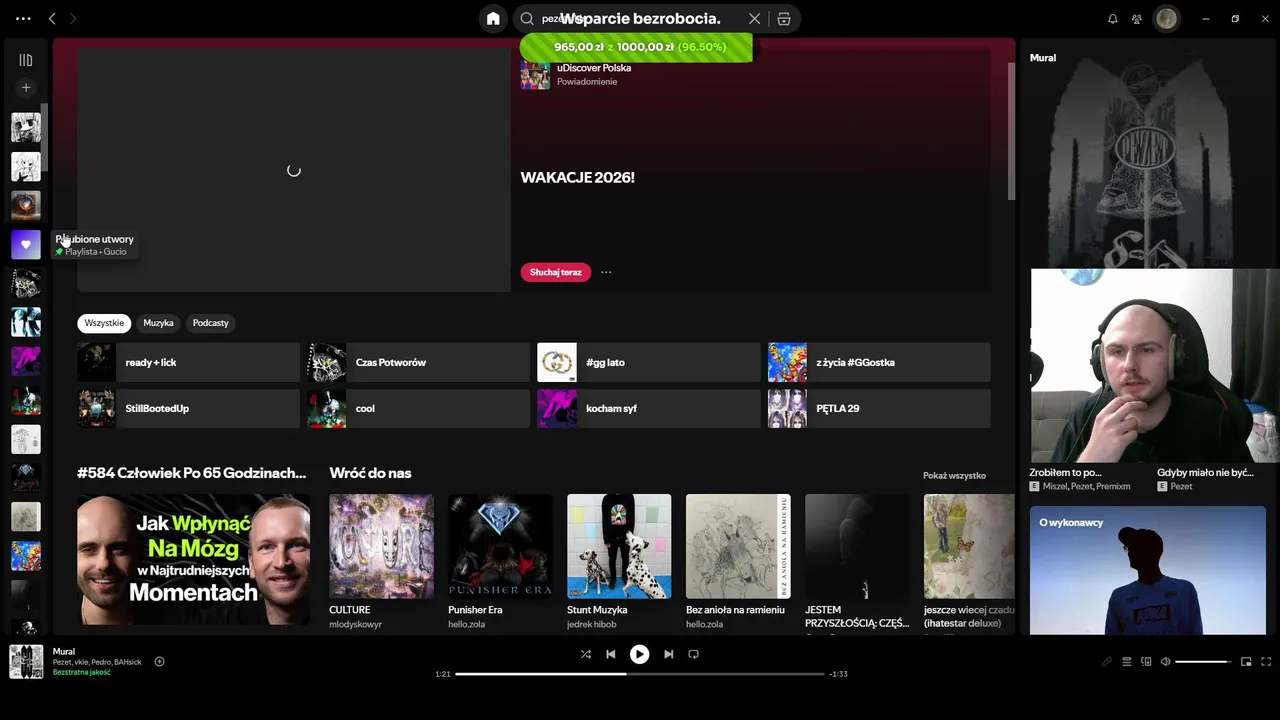The image size is (1280, 720).
Task: Open more options next to Słuchaj teraz
Action: click(606, 272)
